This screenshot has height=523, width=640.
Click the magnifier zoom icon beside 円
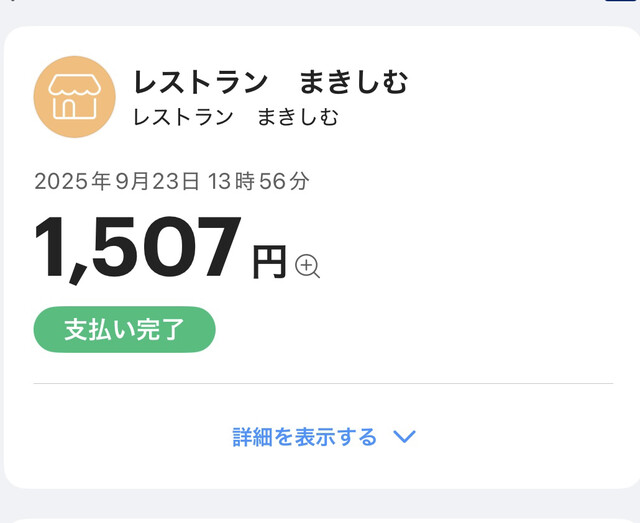pos(307,266)
